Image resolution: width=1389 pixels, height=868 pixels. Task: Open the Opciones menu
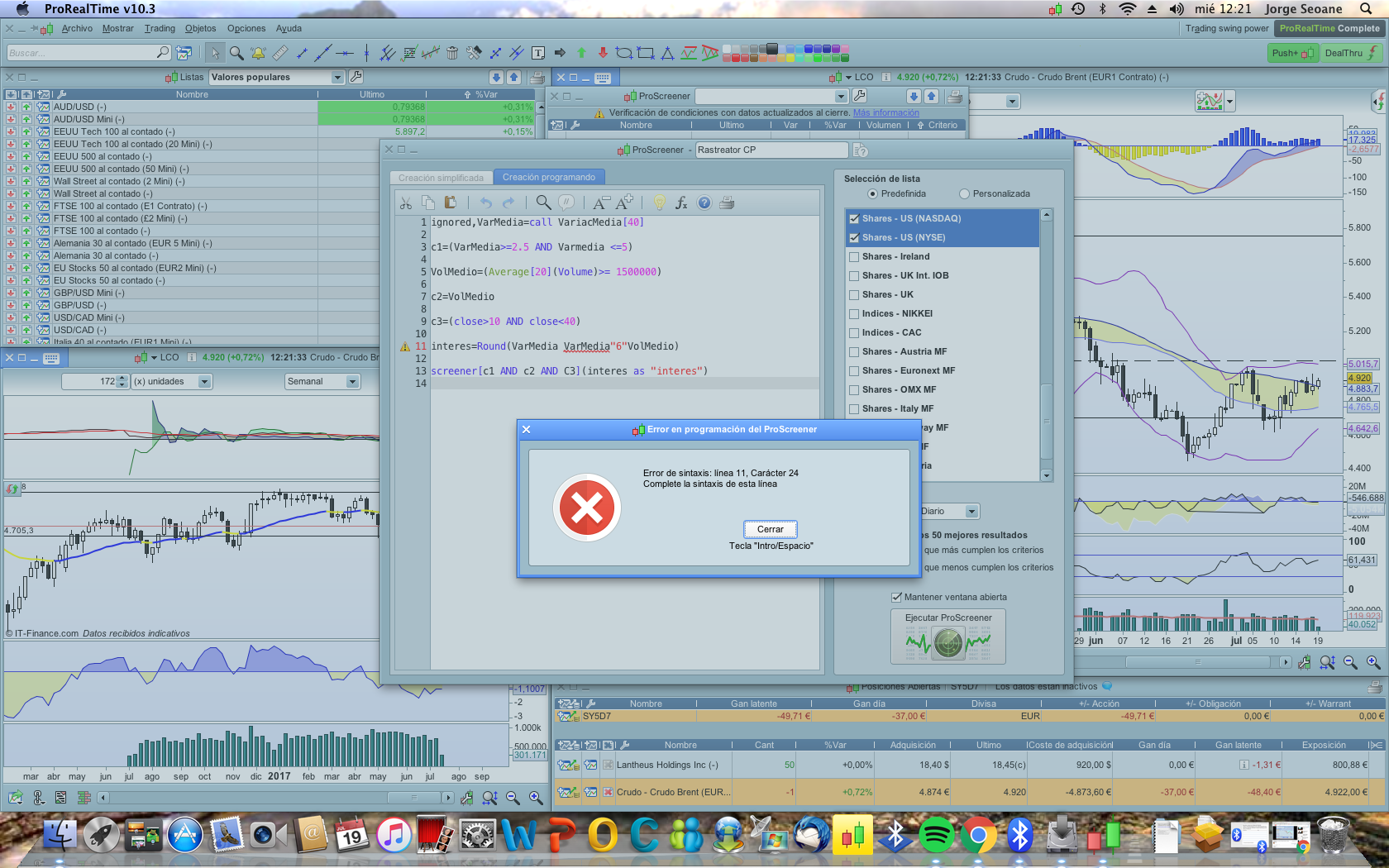pyautogui.click(x=246, y=28)
